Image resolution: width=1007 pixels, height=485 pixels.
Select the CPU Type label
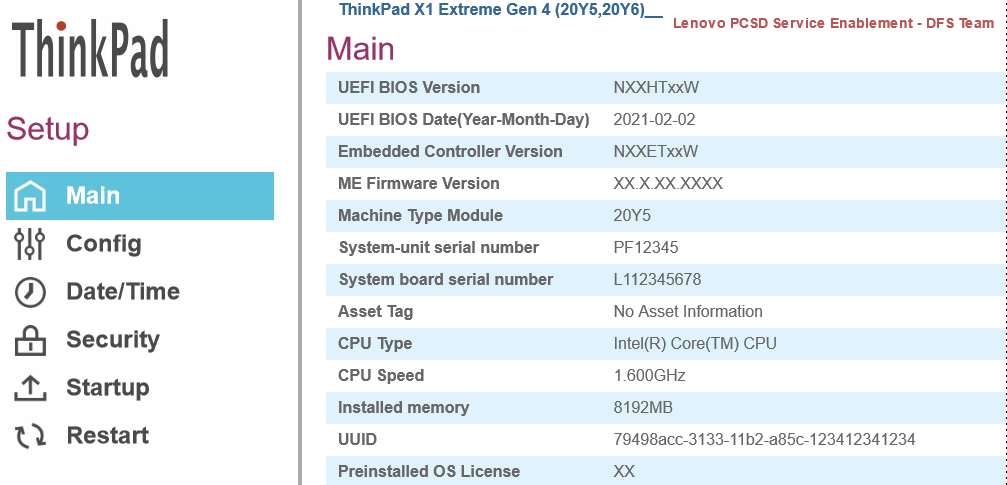pos(375,344)
